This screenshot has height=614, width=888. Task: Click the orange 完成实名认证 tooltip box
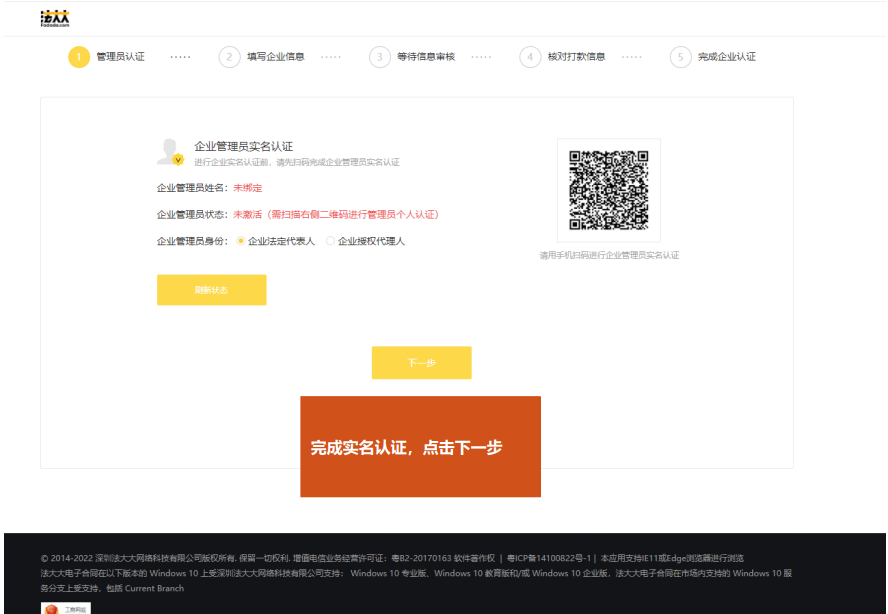(420, 447)
